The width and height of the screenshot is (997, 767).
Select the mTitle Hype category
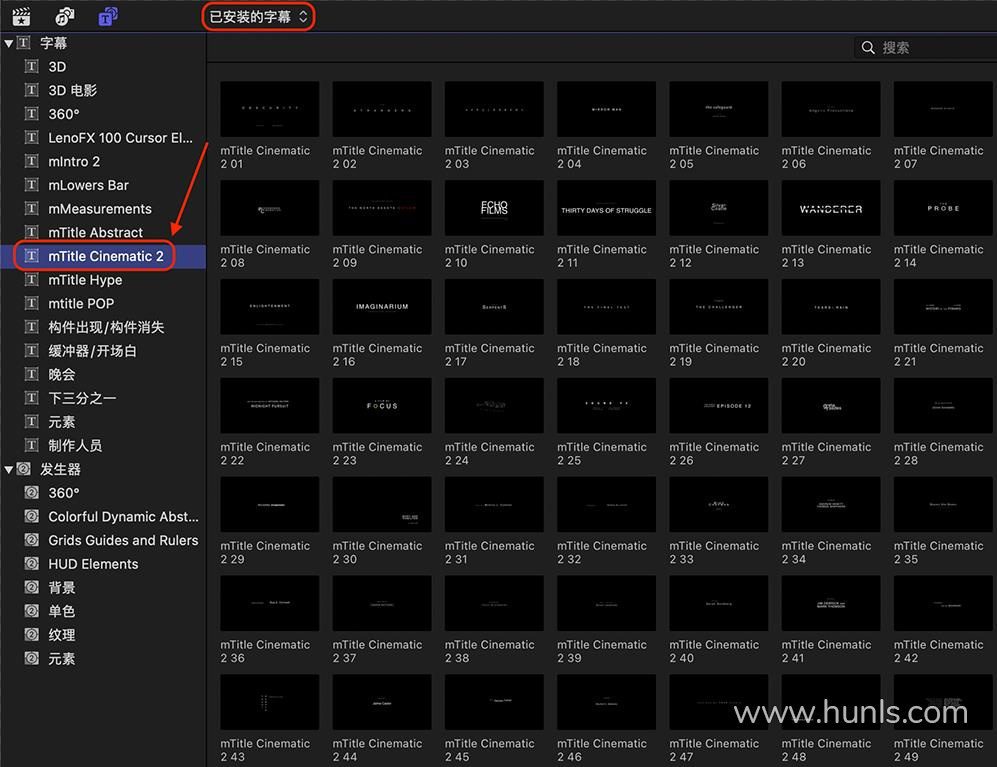pos(85,281)
